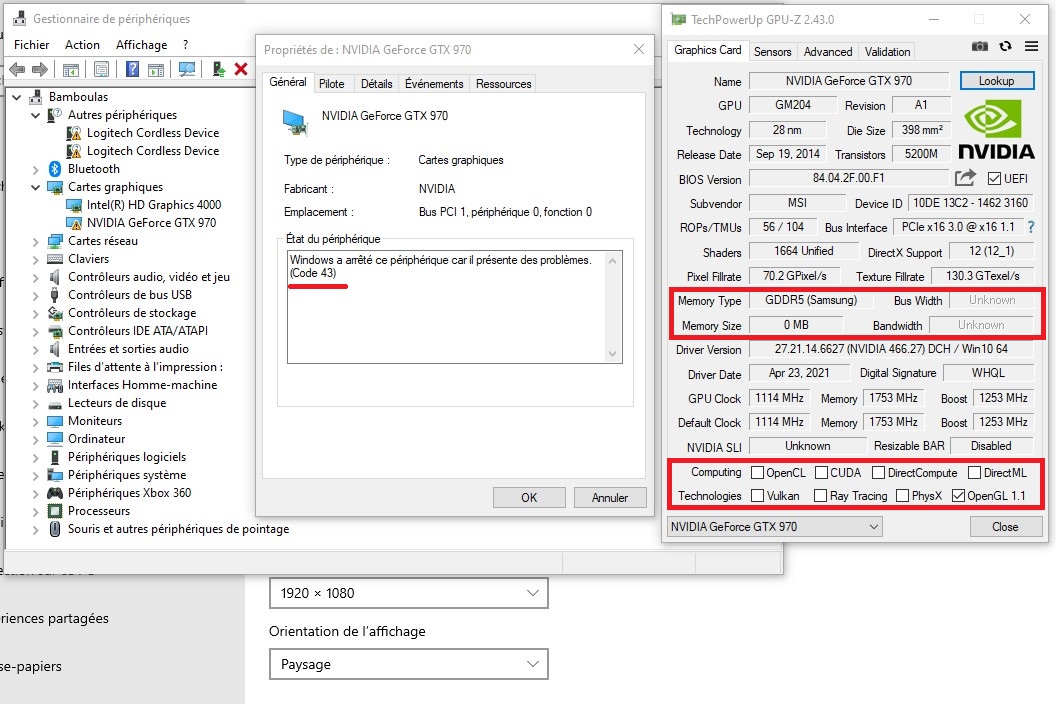Click the Claviers keyboard icon in the tree
This screenshot has width=1056, height=704.
tap(55, 259)
